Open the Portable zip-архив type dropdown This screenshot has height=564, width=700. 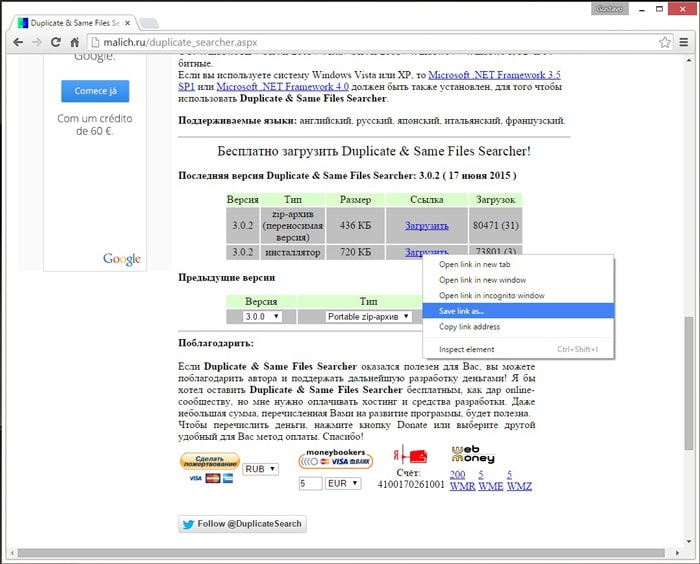pos(368,317)
